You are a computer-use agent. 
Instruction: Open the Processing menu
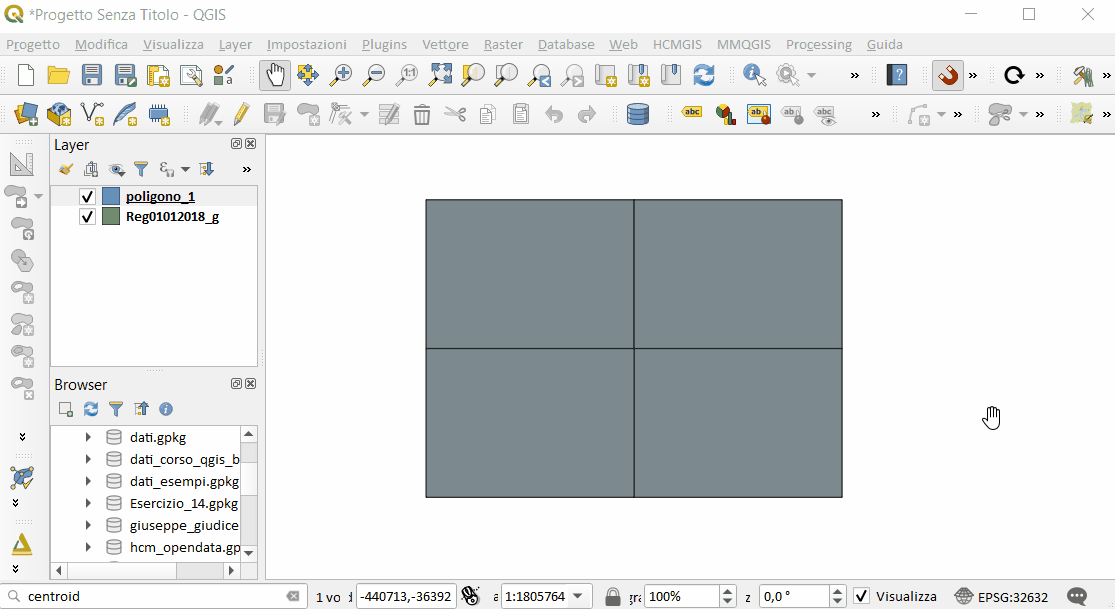pos(818,44)
